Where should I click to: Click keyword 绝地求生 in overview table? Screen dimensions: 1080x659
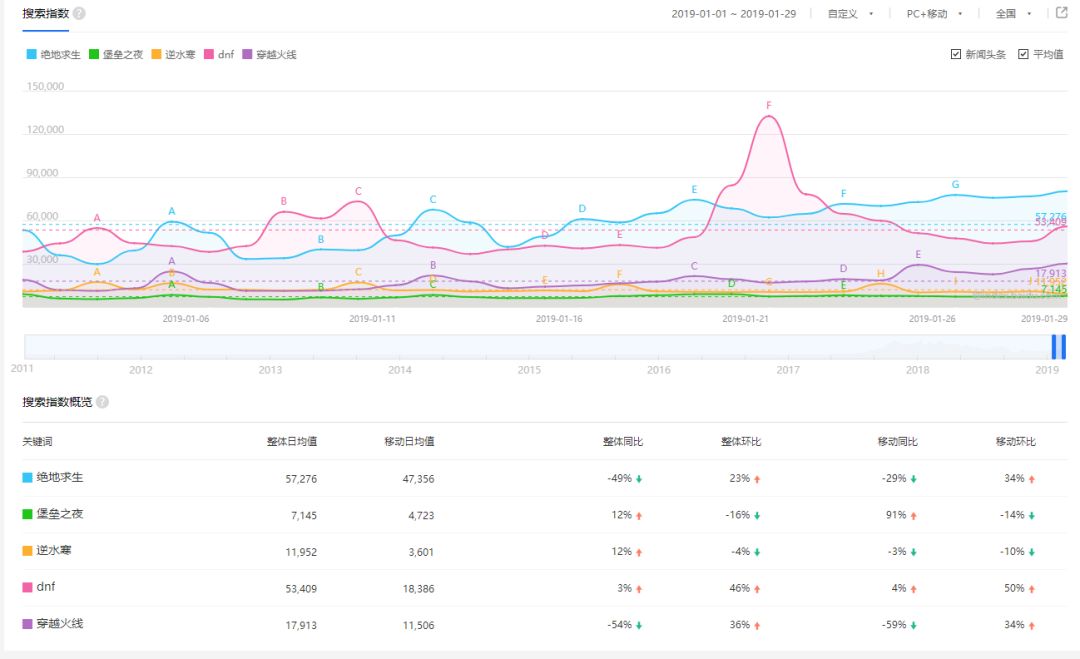point(60,477)
